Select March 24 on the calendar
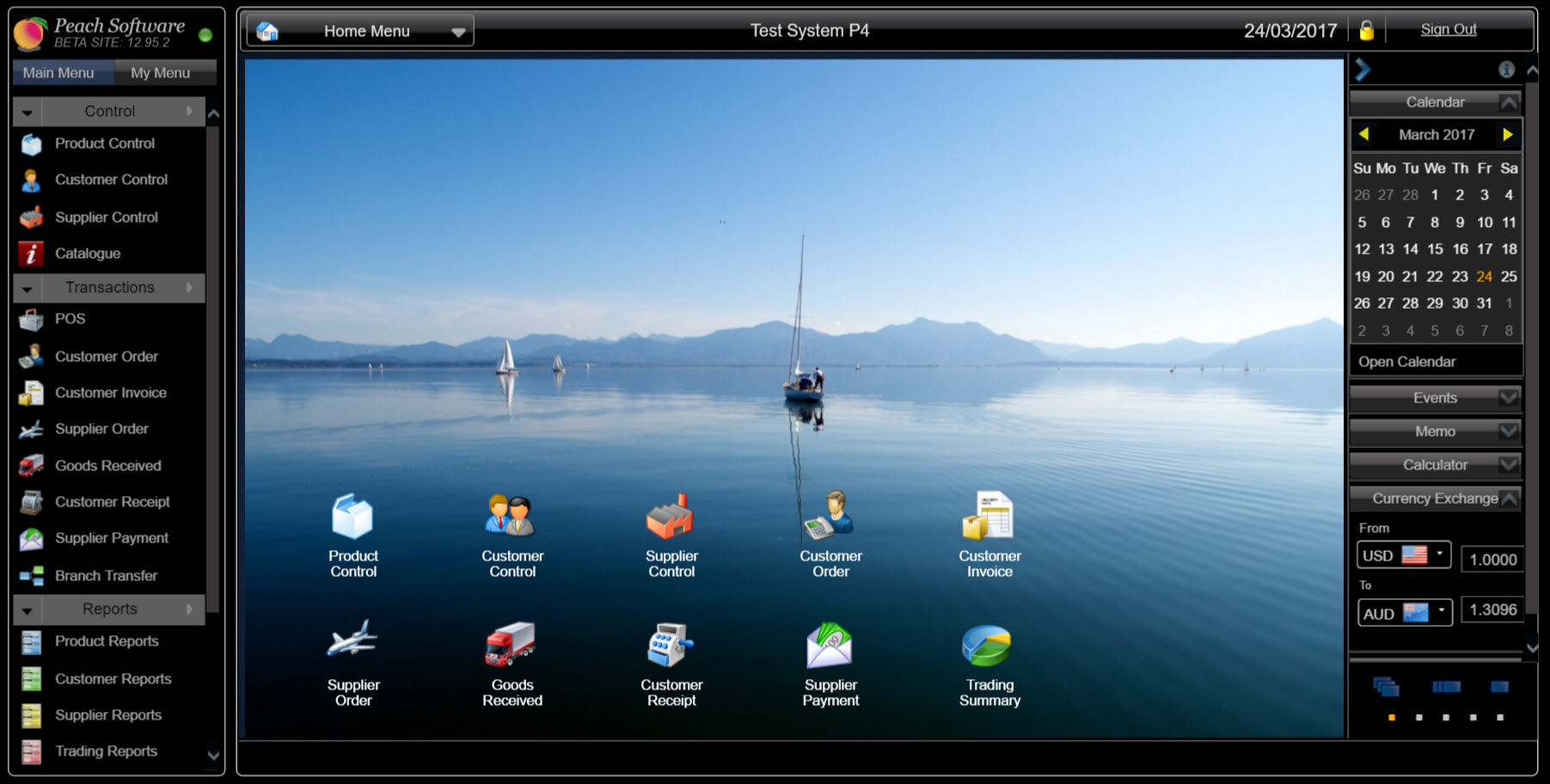Viewport: 1550px width, 784px height. (x=1485, y=276)
